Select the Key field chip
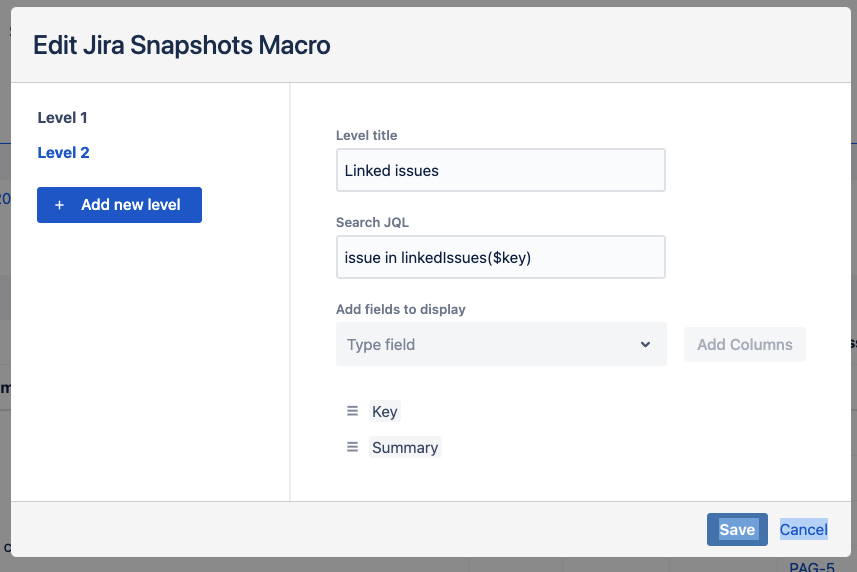Screen dimensions: 857x572 pyautogui.click(x=385, y=411)
